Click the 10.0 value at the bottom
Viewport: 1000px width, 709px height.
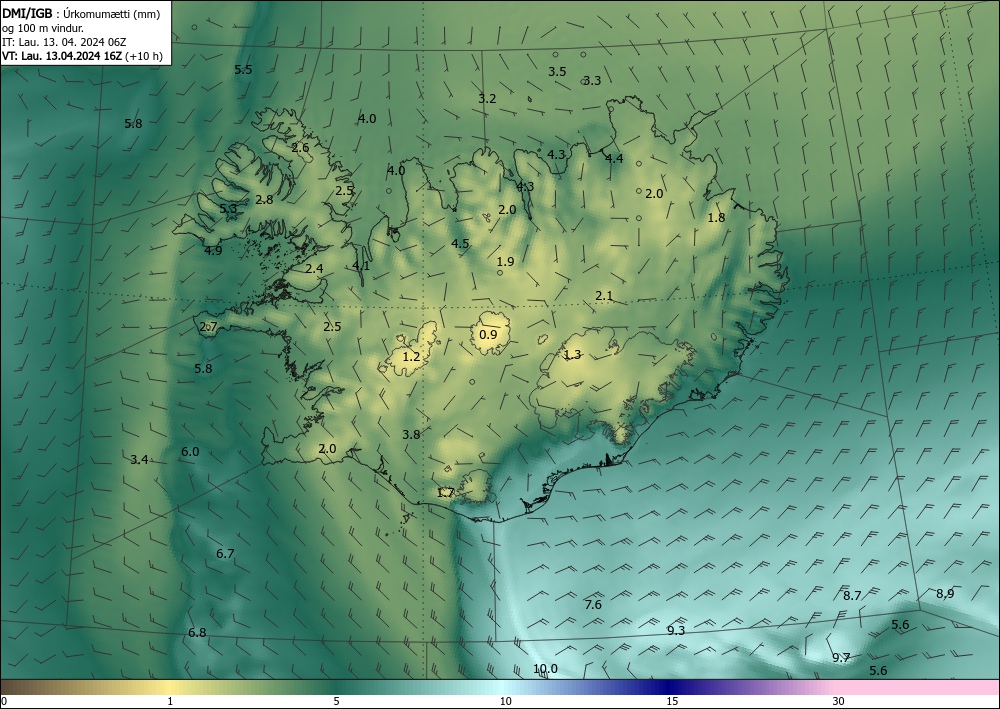coord(545,668)
